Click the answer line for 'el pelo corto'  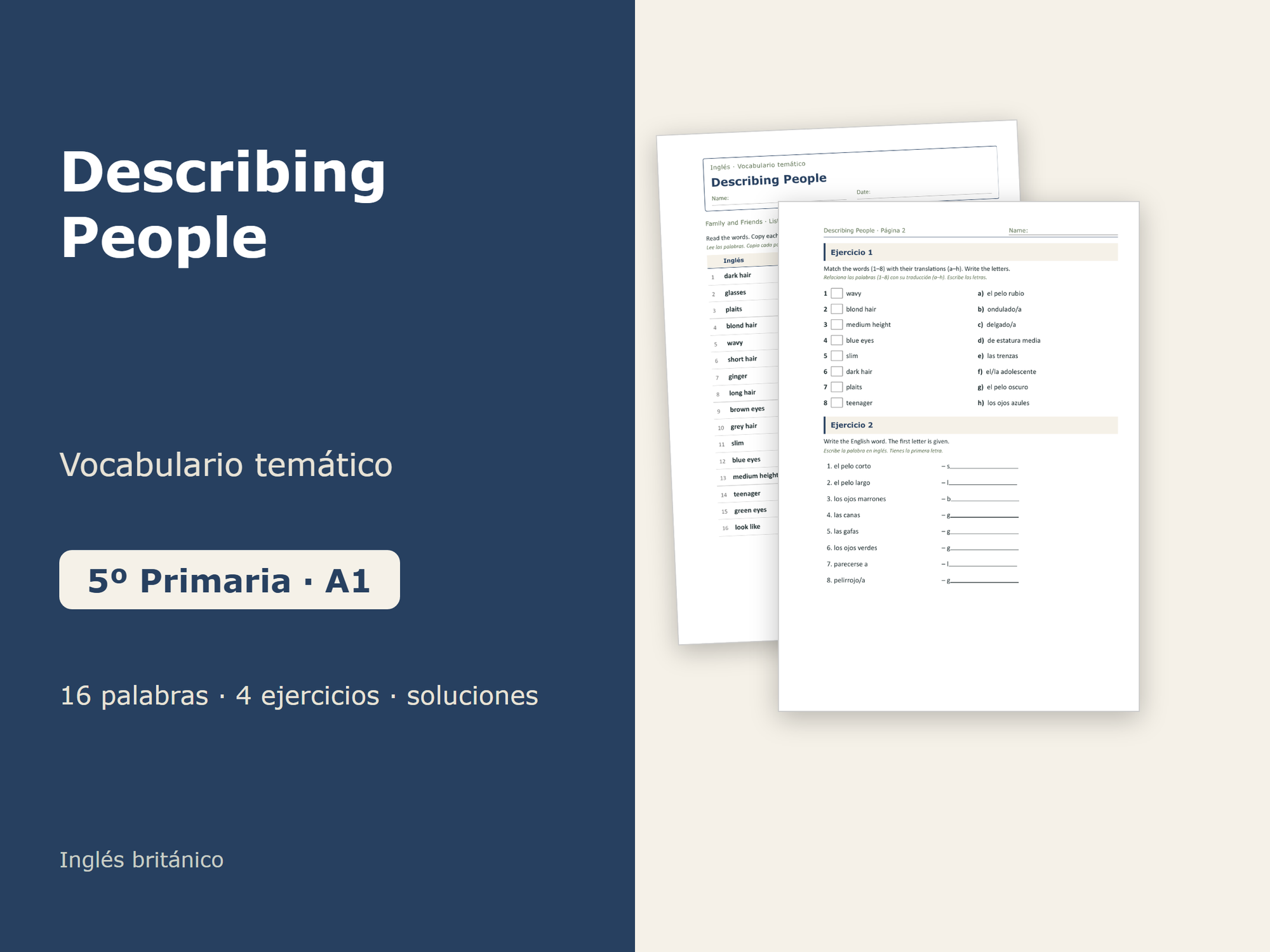pos(982,466)
